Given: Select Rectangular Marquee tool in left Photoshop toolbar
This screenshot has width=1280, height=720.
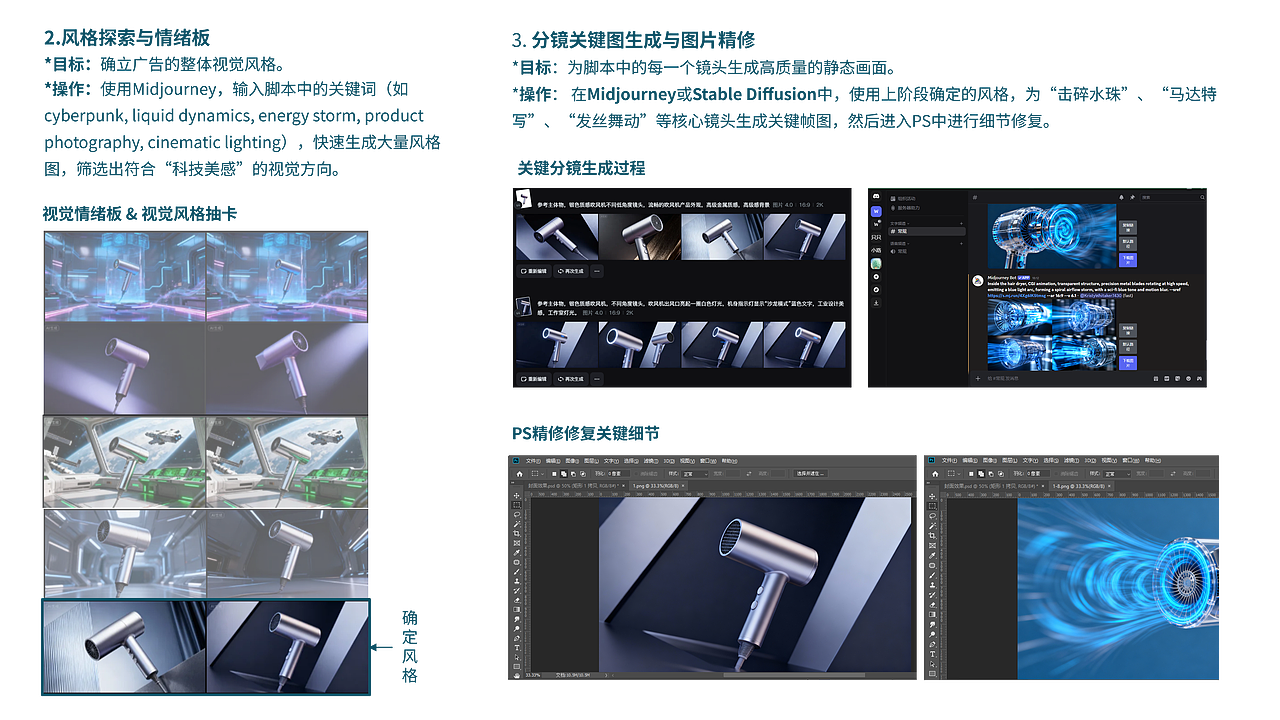Looking at the screenshot, I should click(517, 505).
